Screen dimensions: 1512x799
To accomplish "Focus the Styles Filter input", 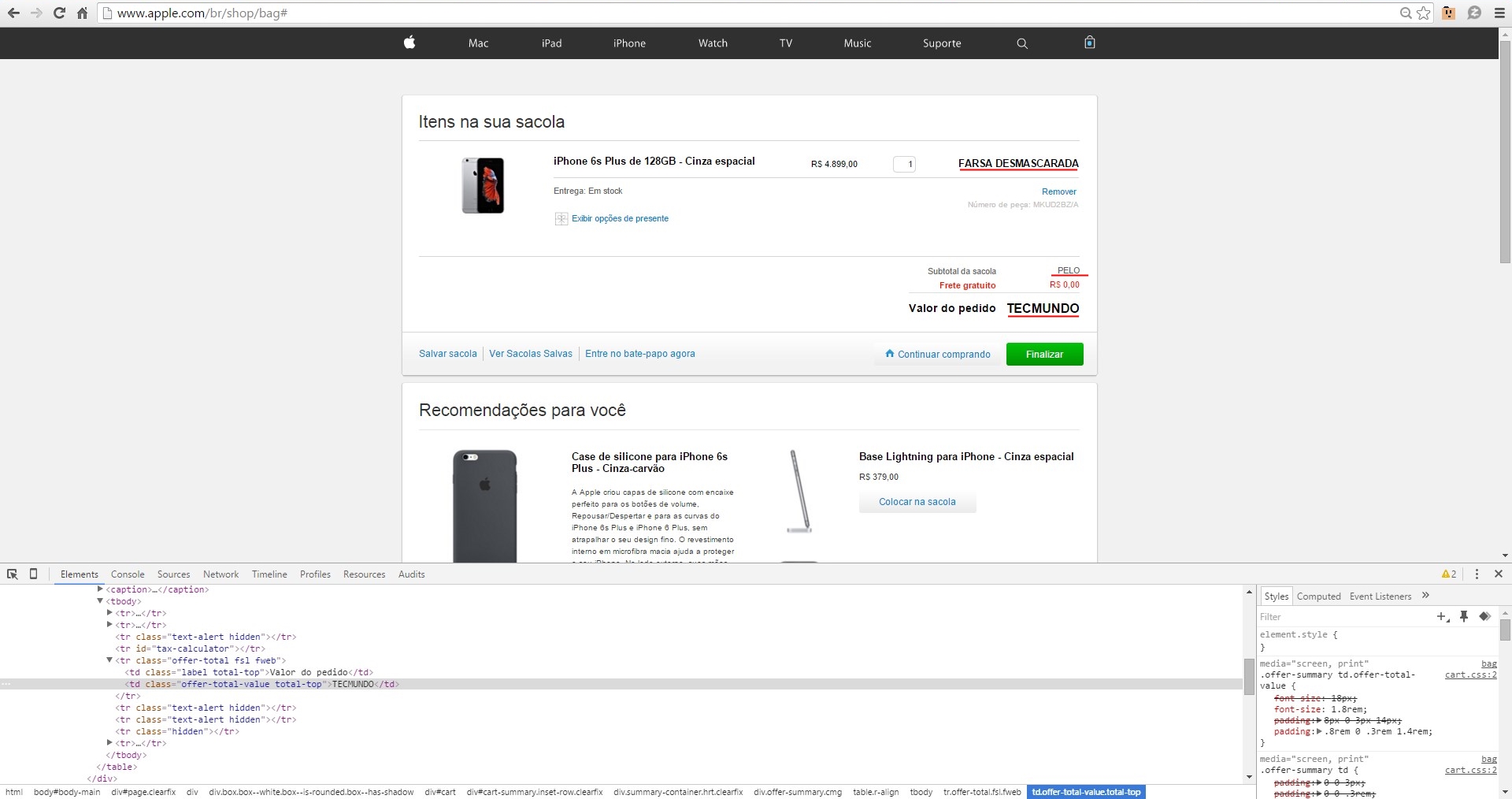I will click(x=1343, y=617).
